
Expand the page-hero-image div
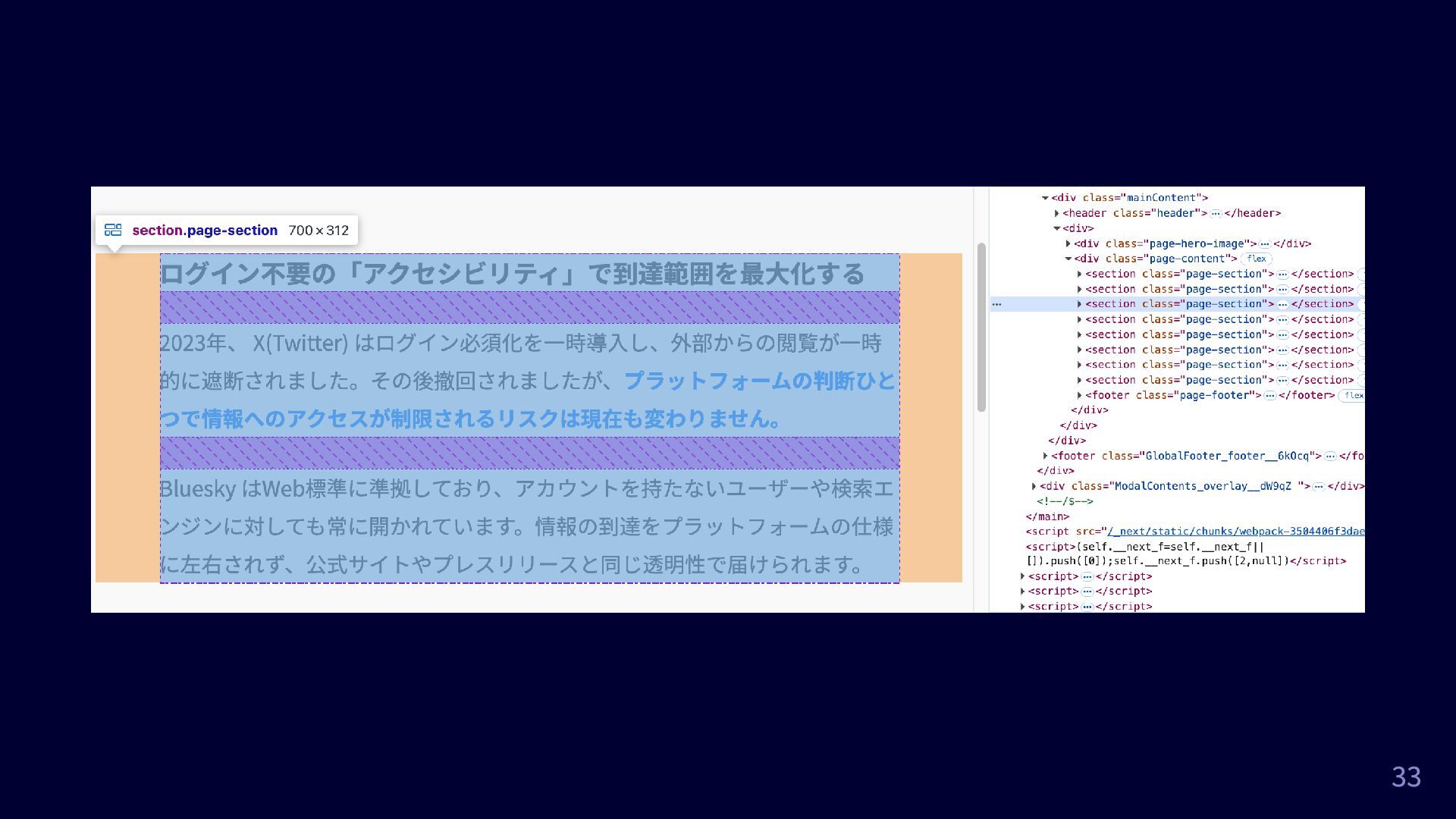[1068, 243]
